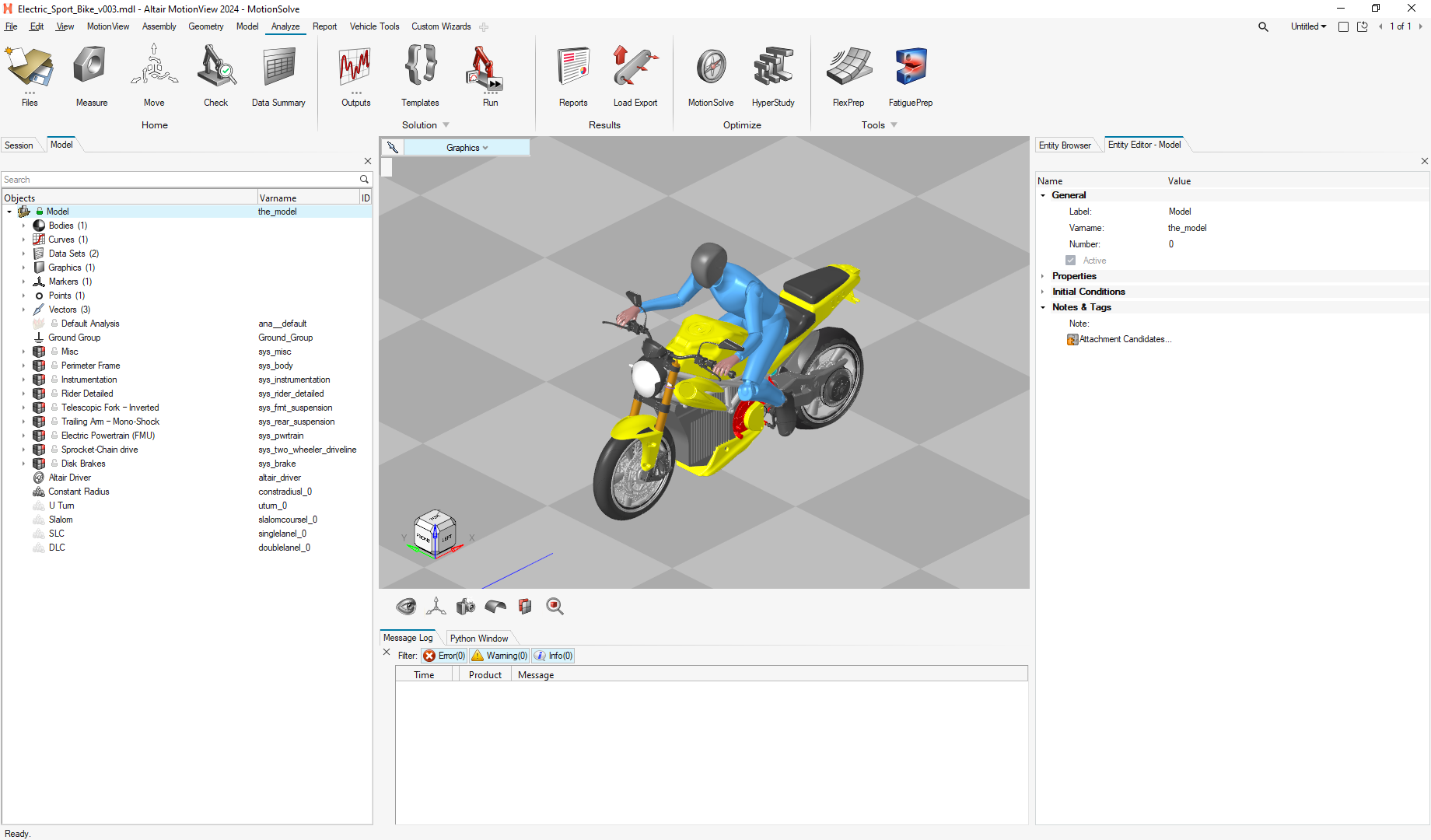Collapse the General section in Entity Editor
The height and width of the screenshot is (840, 1431).
click(1043, 195)
